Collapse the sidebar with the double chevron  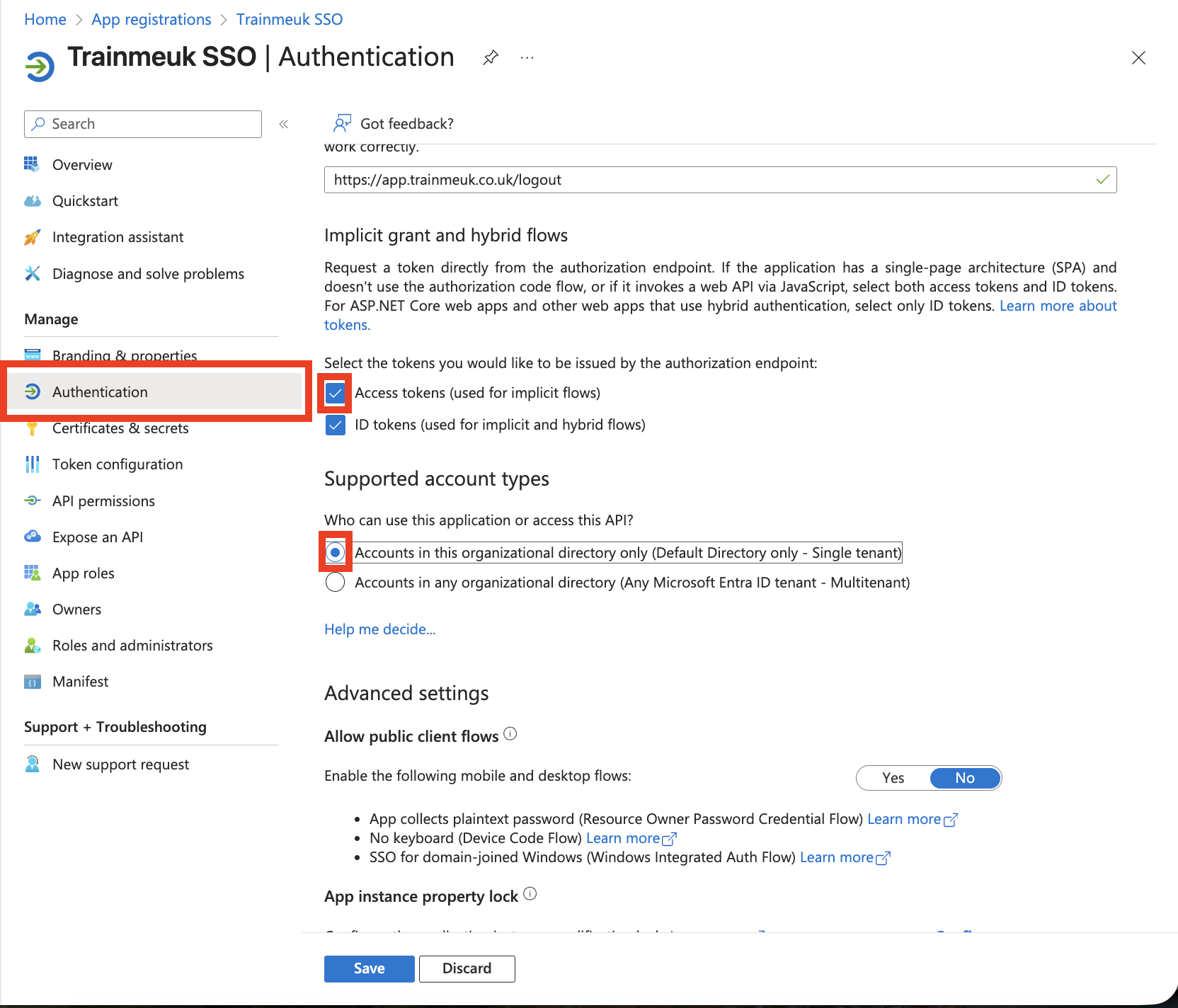pyautogui.click(x=283, y=123)
